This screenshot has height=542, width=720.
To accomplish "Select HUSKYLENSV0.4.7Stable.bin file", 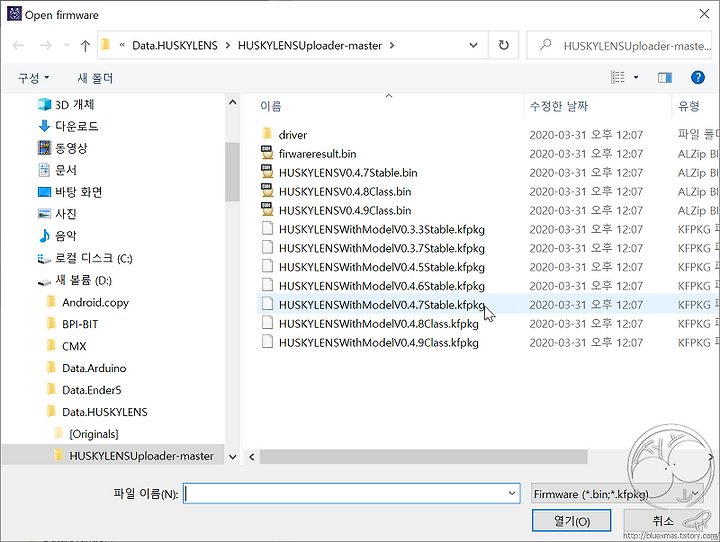I will coord(339,173).
